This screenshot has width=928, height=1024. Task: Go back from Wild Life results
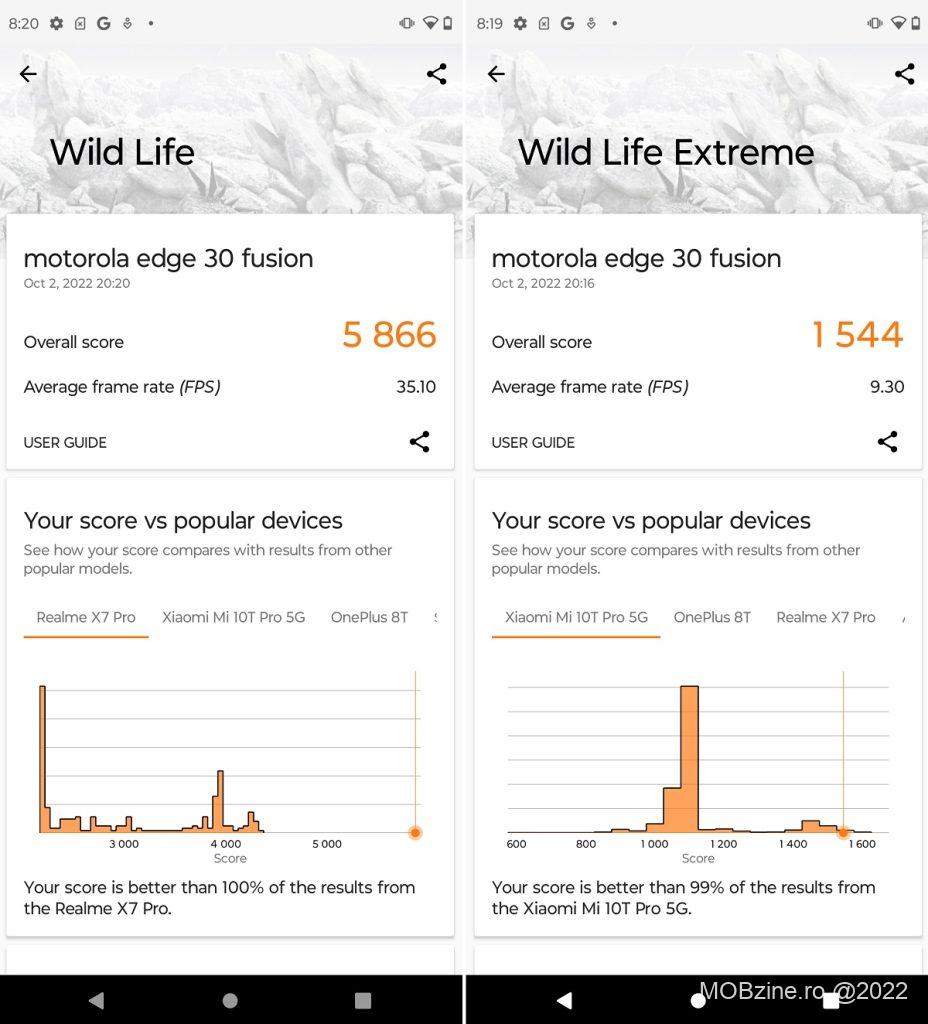click(x=28, y=74)
